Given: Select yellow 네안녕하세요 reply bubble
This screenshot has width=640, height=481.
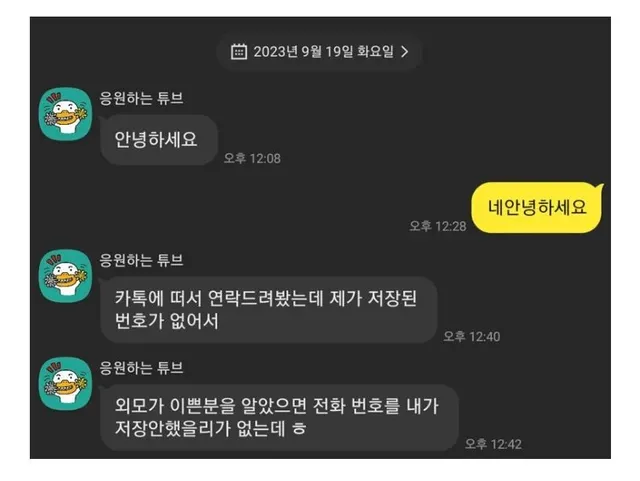Looking at the screenshot, I should [x=537, y=207].
